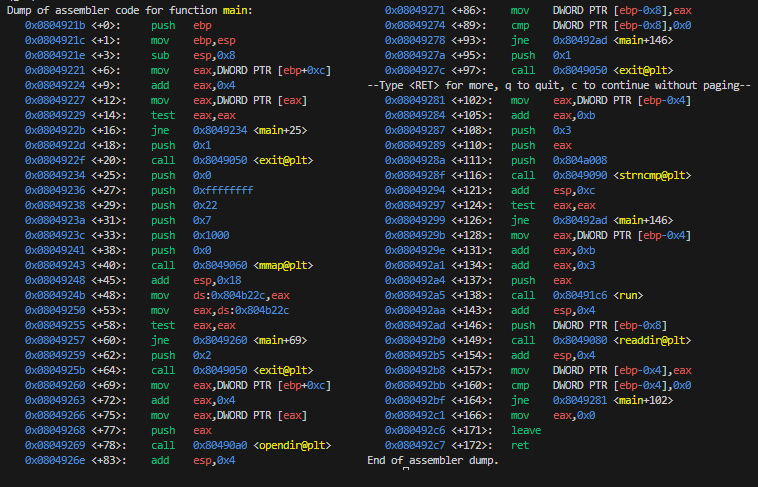Click the 'End of assembler dump.' text
This screenshot has height=487, width=758.
[x=432, y=460]
